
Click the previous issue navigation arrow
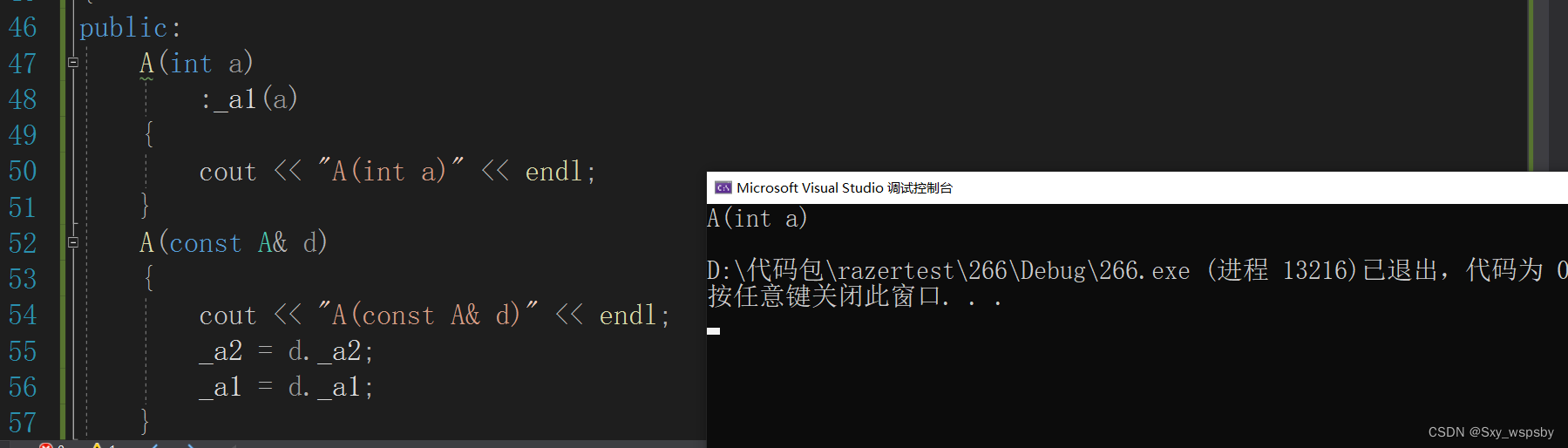[155, 445]
